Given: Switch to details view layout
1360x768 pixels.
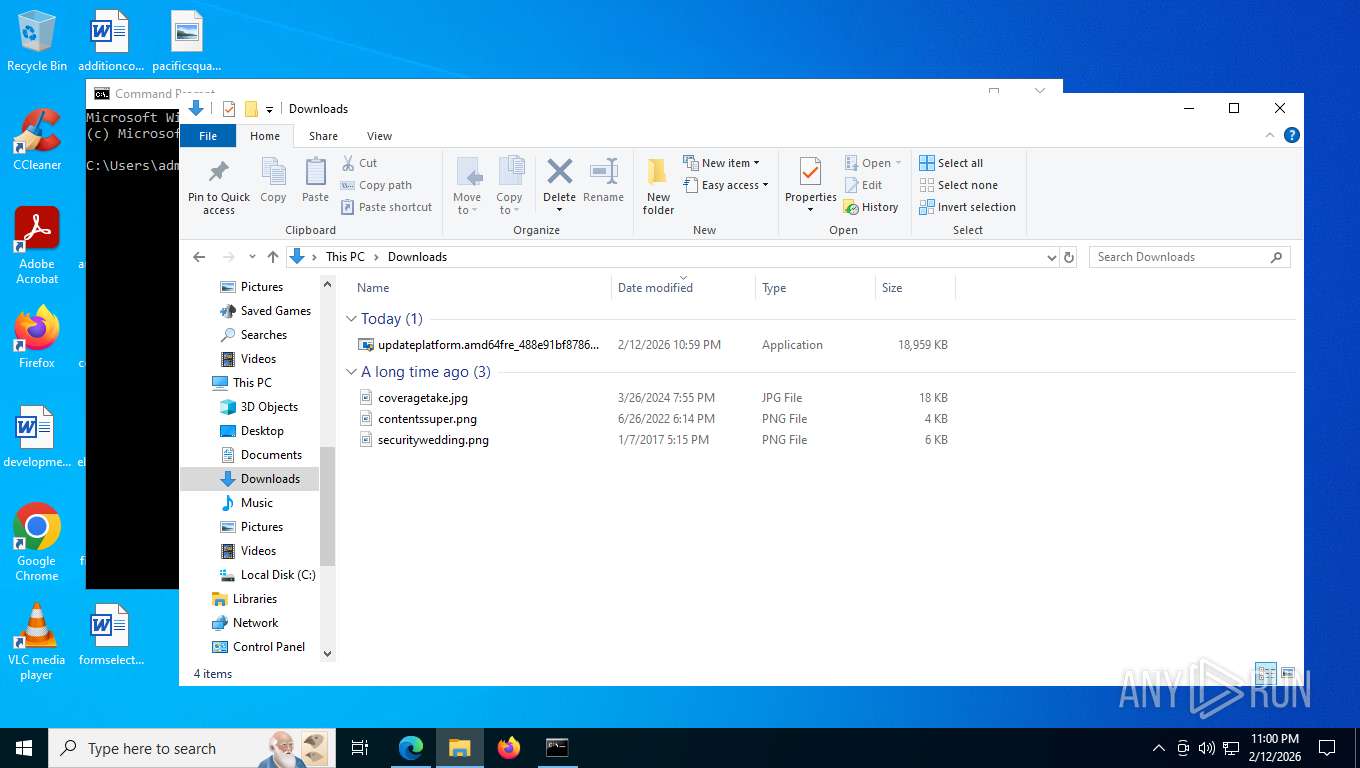Looking at the screenshot, I should click(1265, 673).
